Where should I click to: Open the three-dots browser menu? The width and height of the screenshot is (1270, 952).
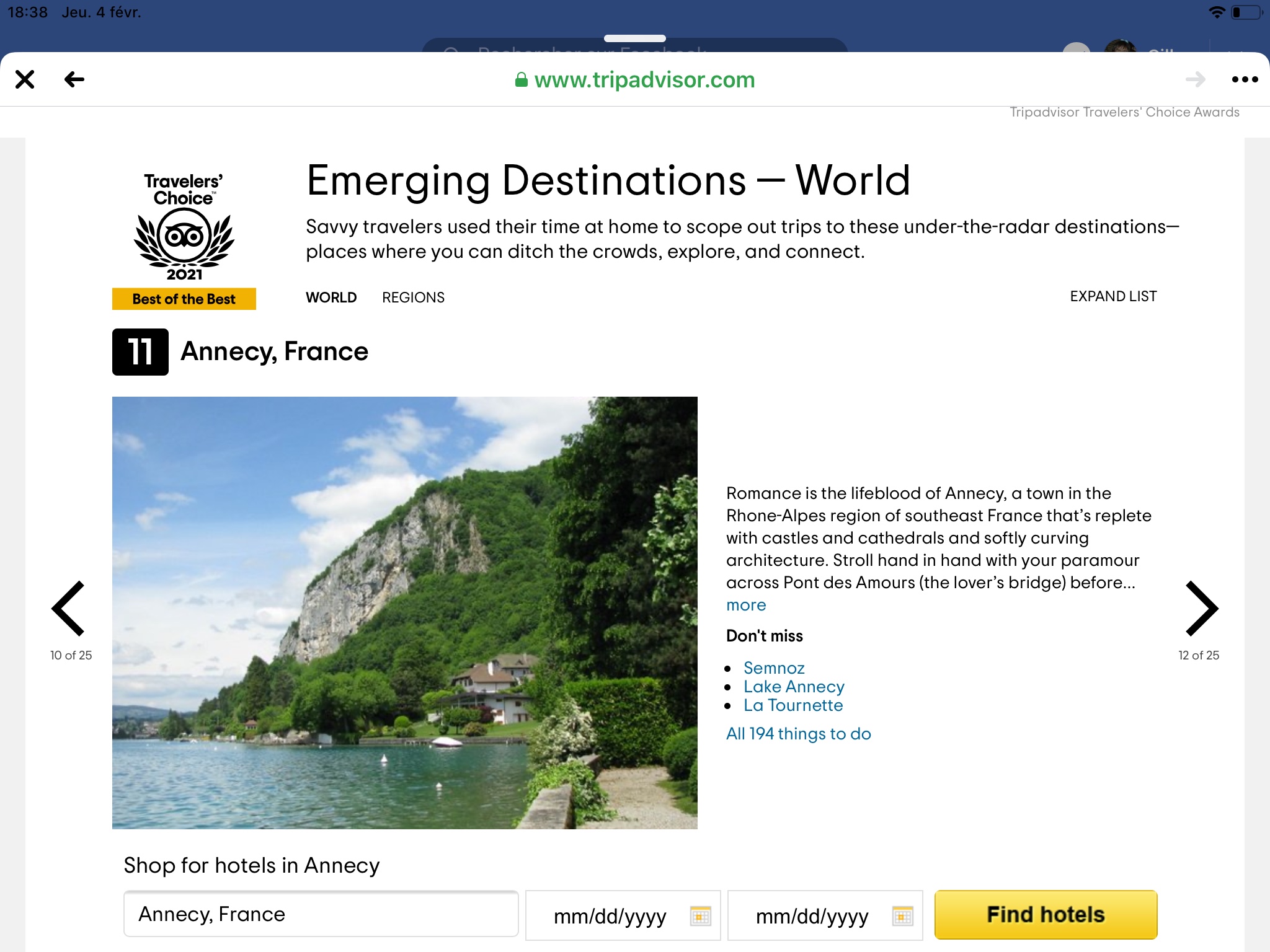coord(1245,79)
